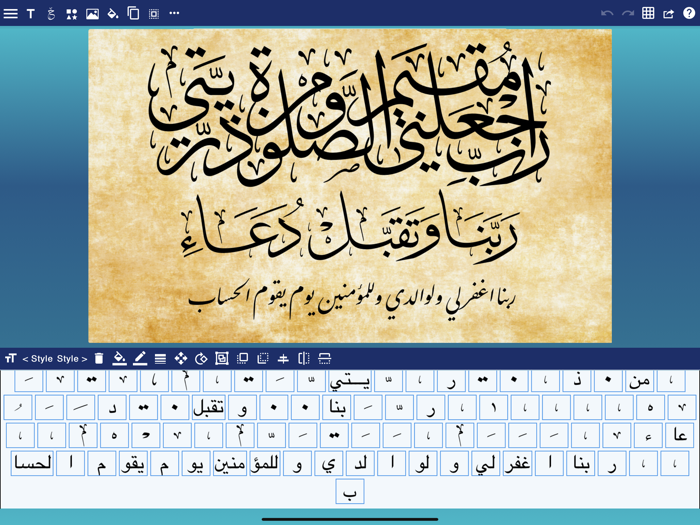Switch to next style with 'Style >'
This screenshot has width=700, height=525.
(72, 359)
